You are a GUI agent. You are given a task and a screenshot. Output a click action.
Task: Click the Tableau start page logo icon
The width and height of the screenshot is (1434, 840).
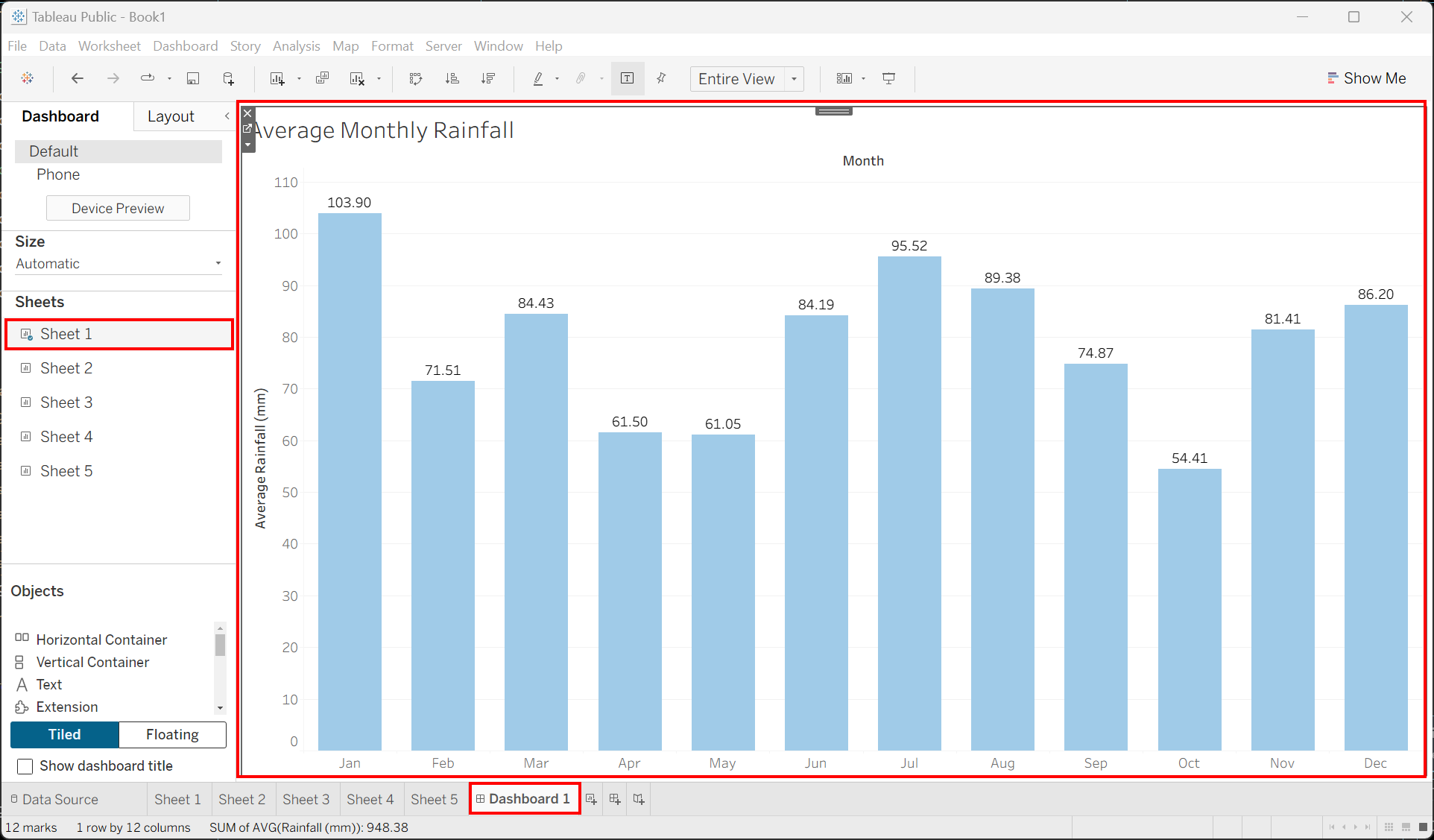(x=28, y=78)
